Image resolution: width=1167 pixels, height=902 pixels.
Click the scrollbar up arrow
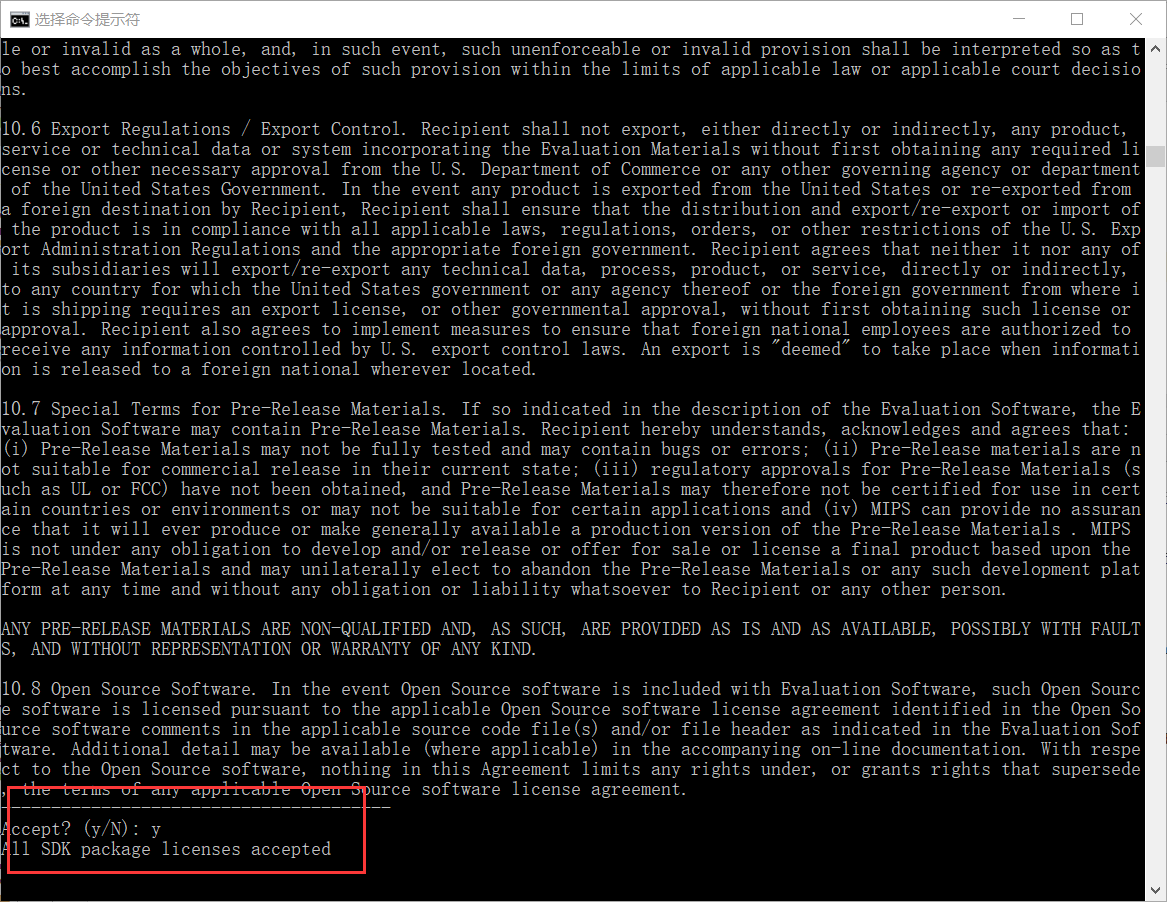coord(1156,49)
